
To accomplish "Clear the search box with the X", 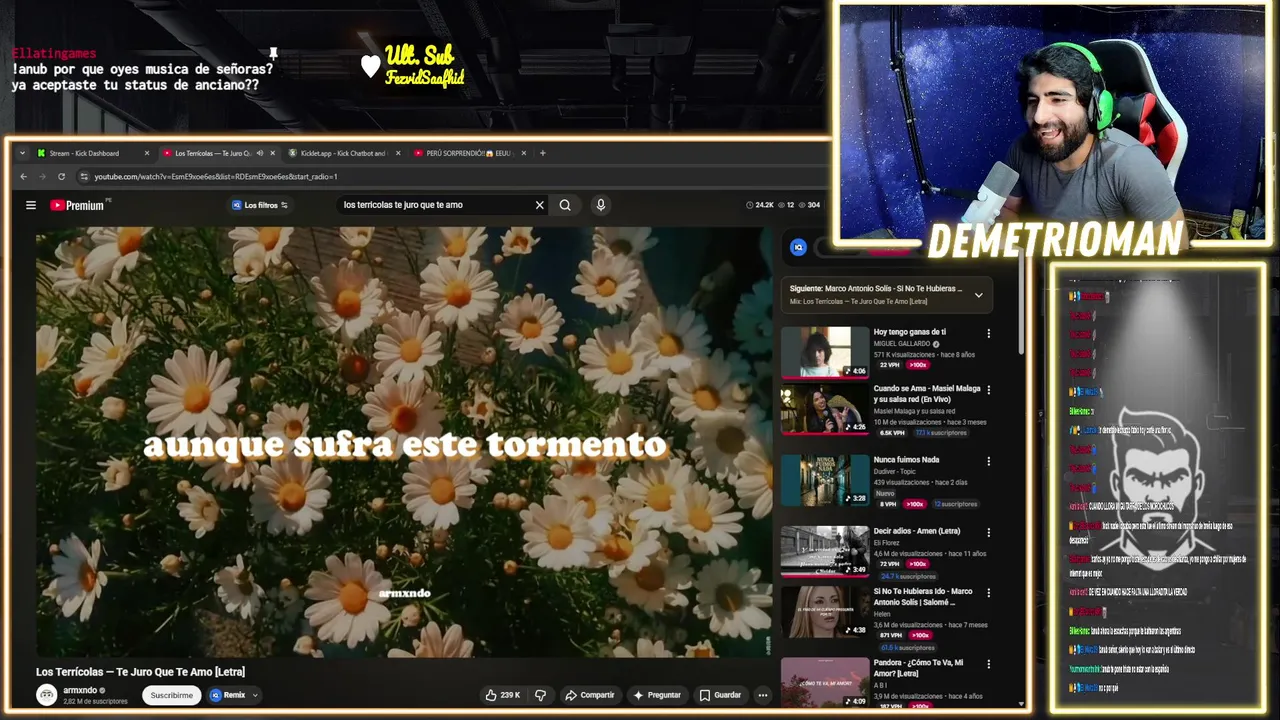I will [539, 205].
